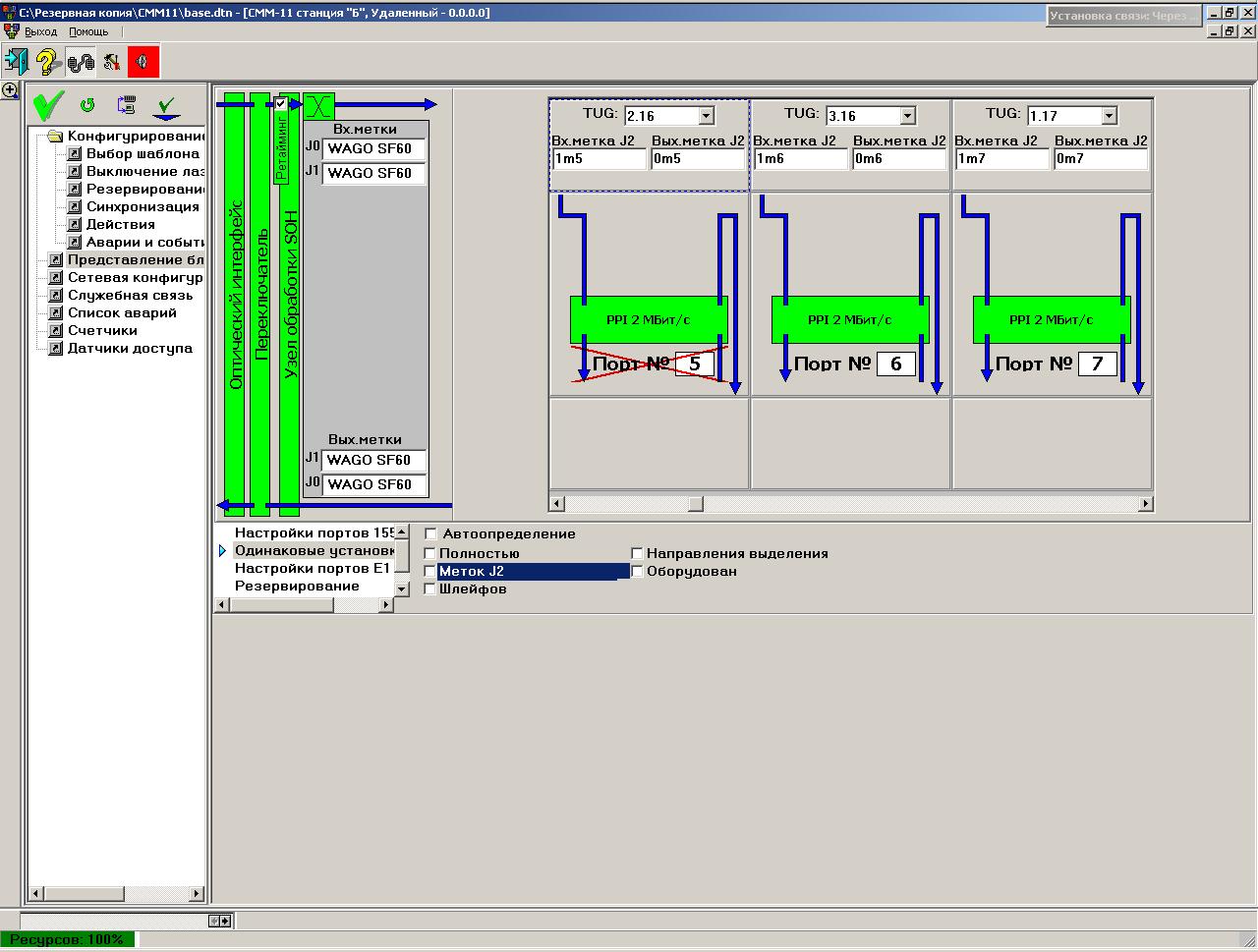Open the TUG 2.16 dropdown
1258x952 pixels.
tap(706, 116)
